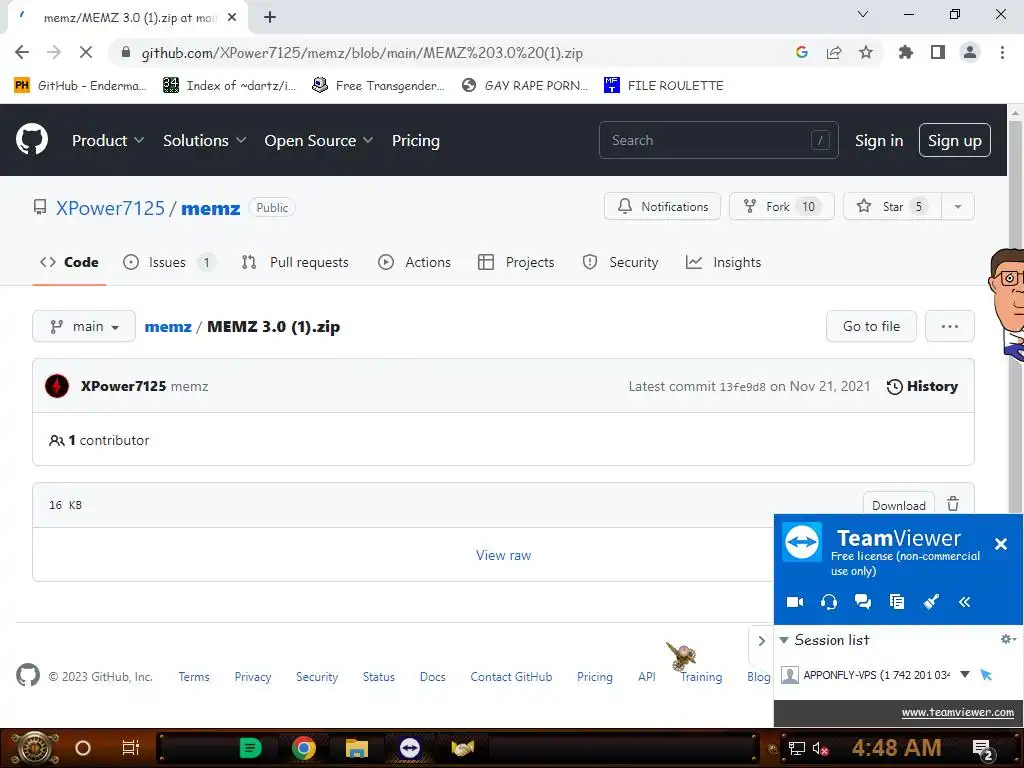Open Chrome tab search chevron
The image size is (1024, 768).
click(863, 14)
